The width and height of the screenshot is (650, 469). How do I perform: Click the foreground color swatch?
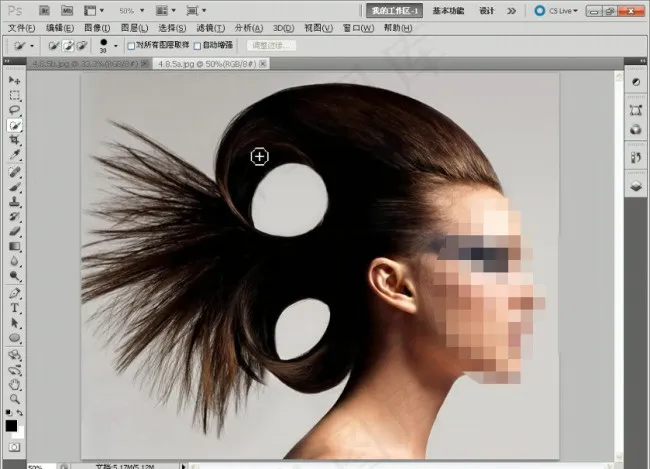11,426
